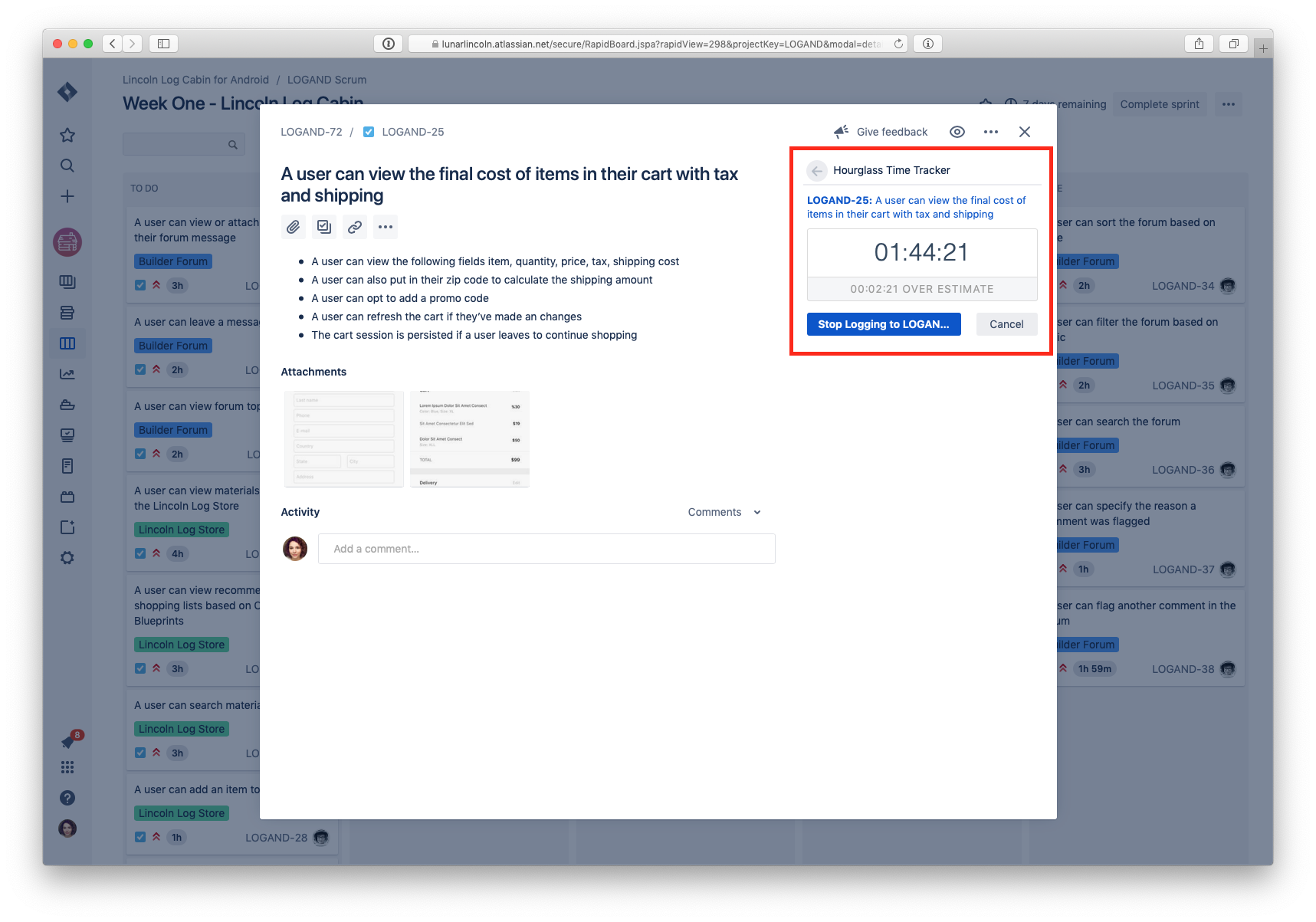Click Safari back navigation button

[113, 44]
